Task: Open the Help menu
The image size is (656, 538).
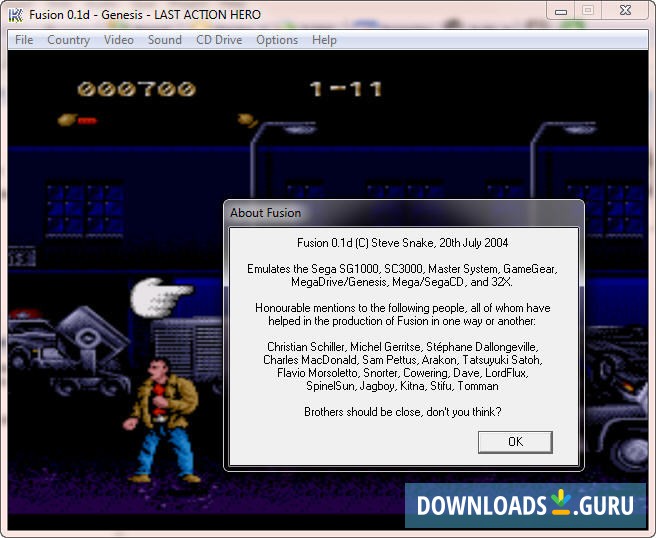Action: pos(324,40)
